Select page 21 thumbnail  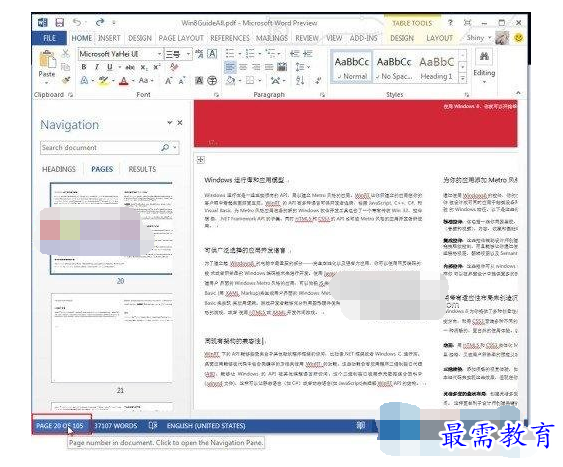[111, 338]
